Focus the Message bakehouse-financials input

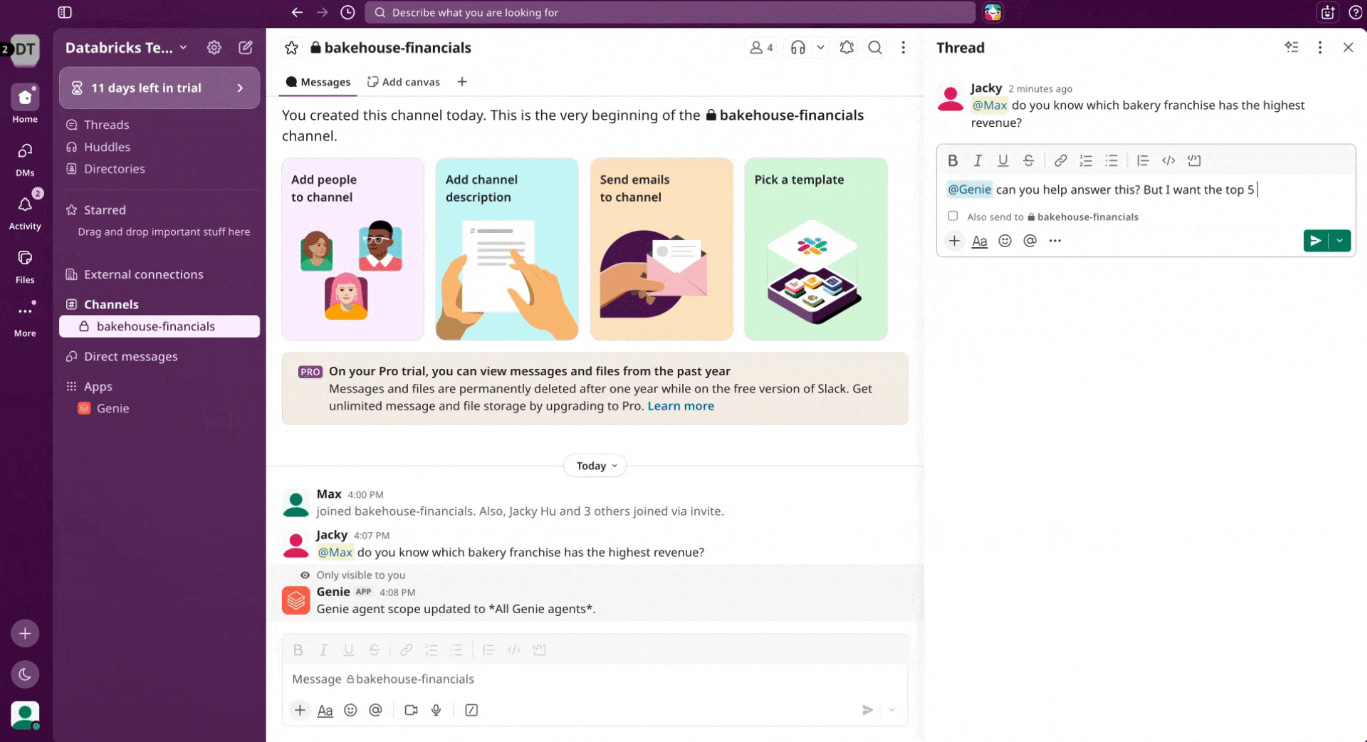(595, 679)
